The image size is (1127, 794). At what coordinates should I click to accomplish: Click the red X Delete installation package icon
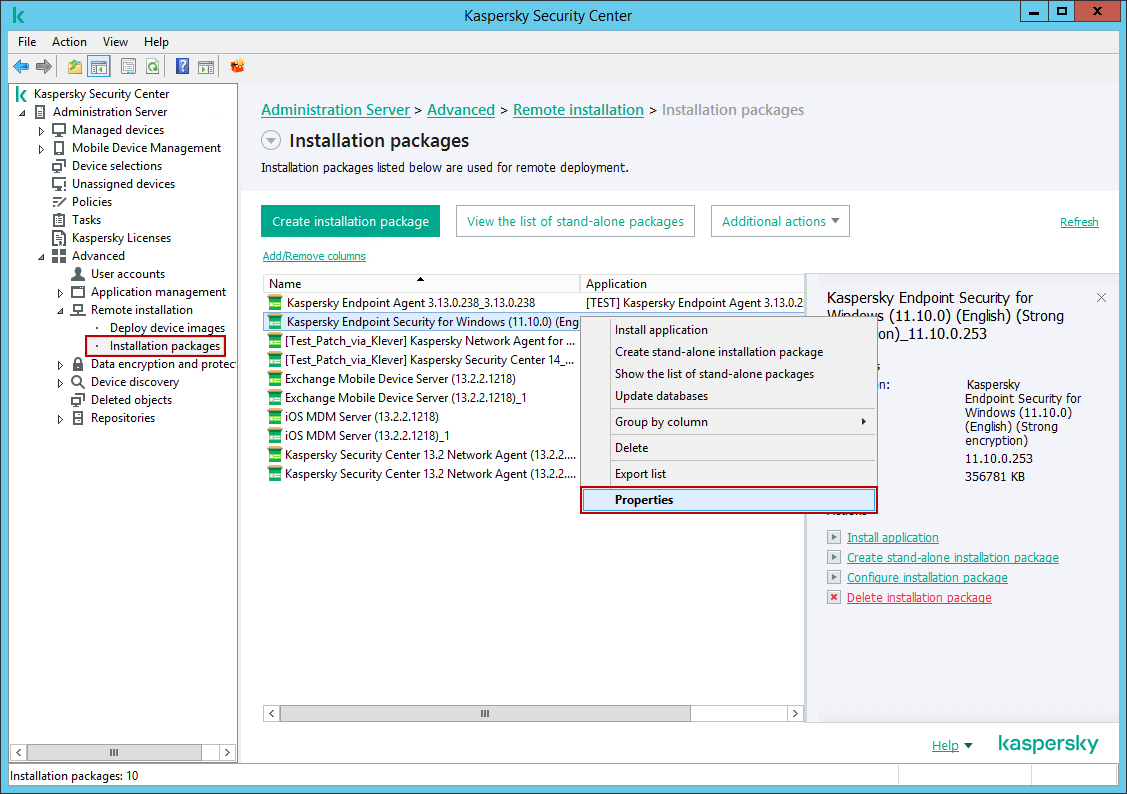tap(834, 598)
